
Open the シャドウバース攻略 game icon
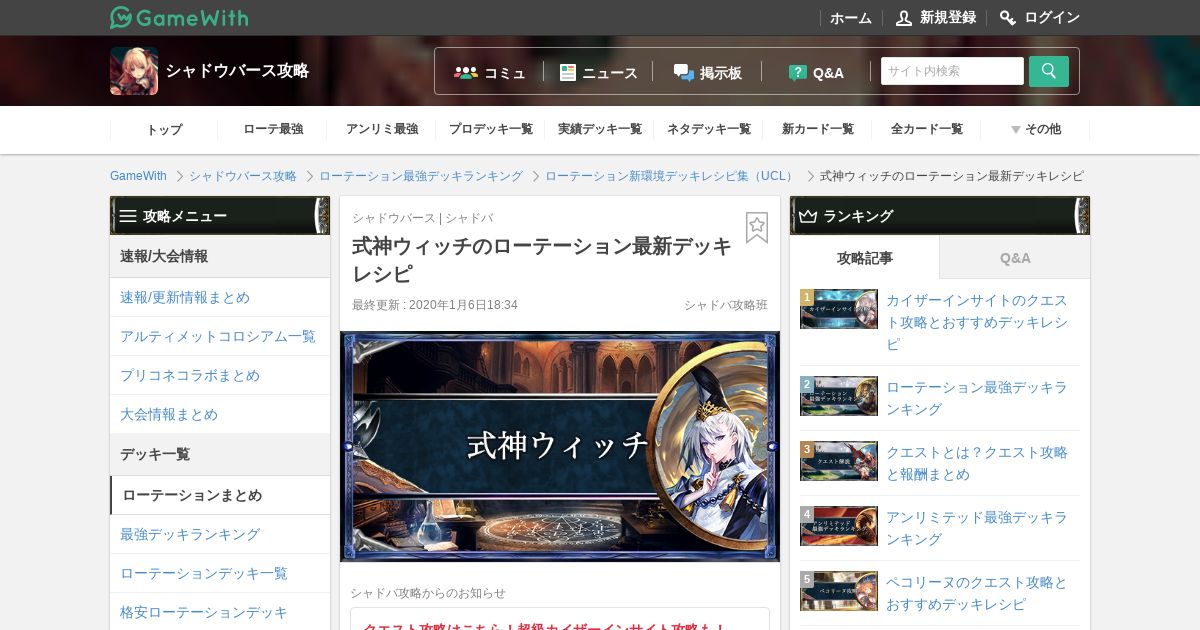134,71
